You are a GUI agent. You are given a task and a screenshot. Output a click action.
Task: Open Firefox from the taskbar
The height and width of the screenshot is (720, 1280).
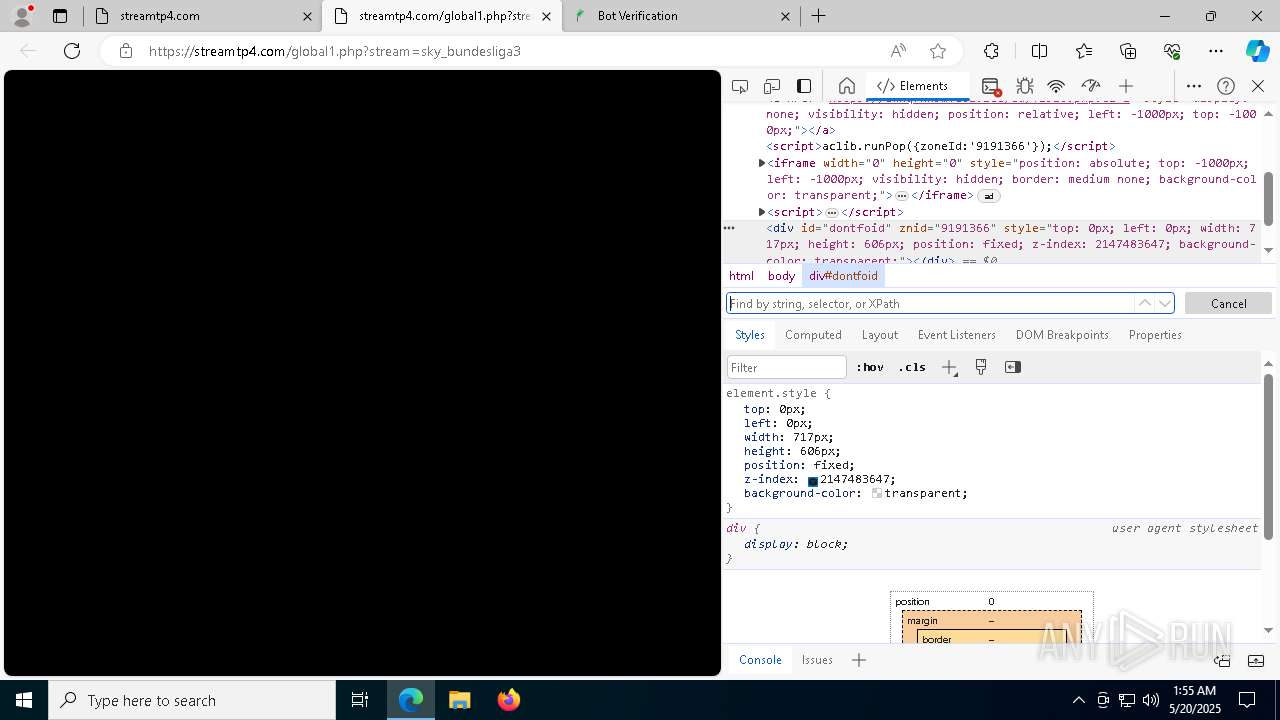click(509, 700)
